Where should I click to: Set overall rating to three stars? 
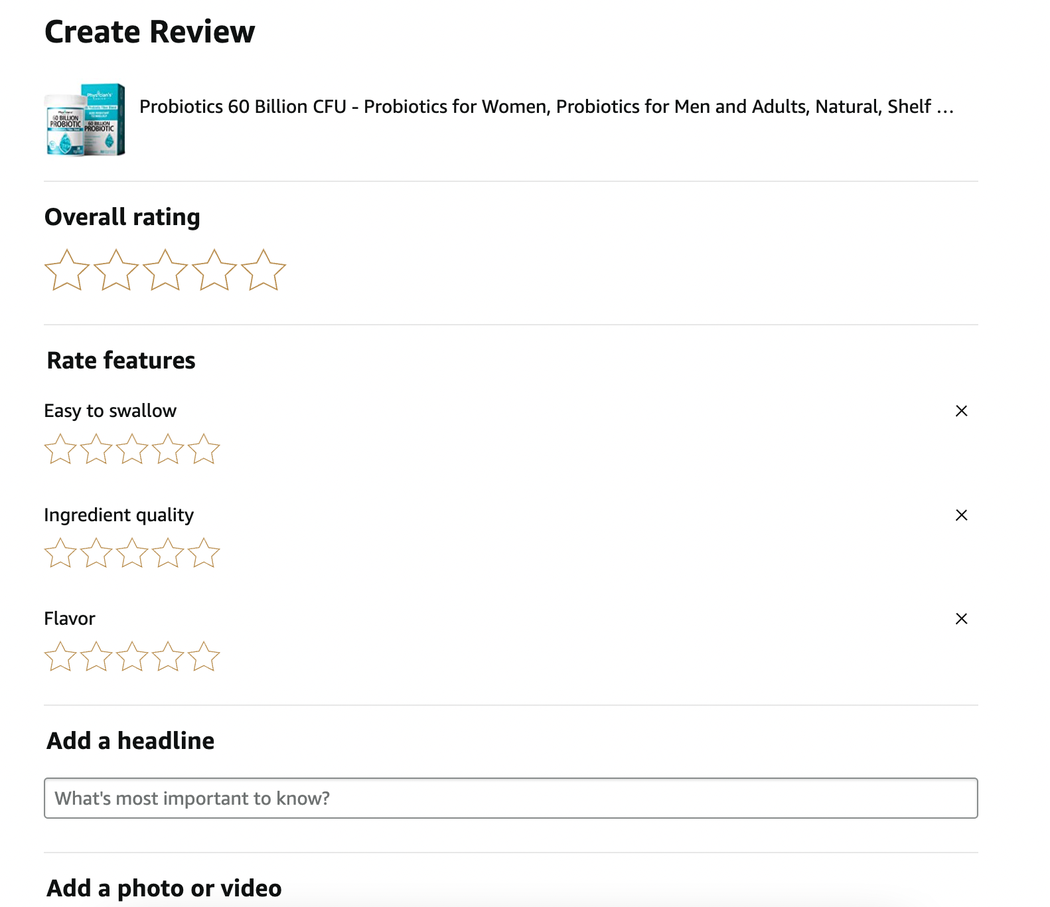click(165, 271)
